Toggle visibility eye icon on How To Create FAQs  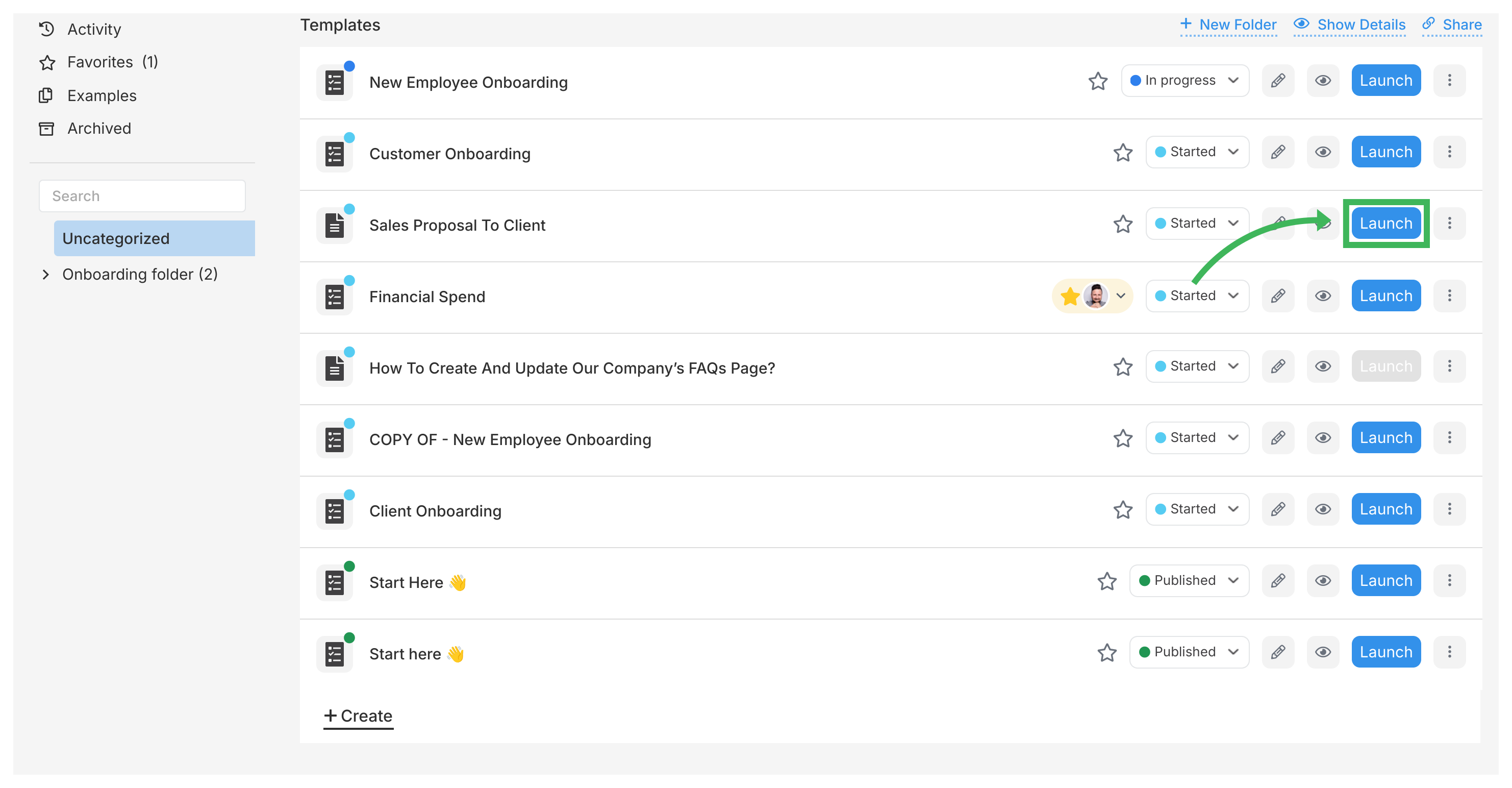pos(1322,368)
